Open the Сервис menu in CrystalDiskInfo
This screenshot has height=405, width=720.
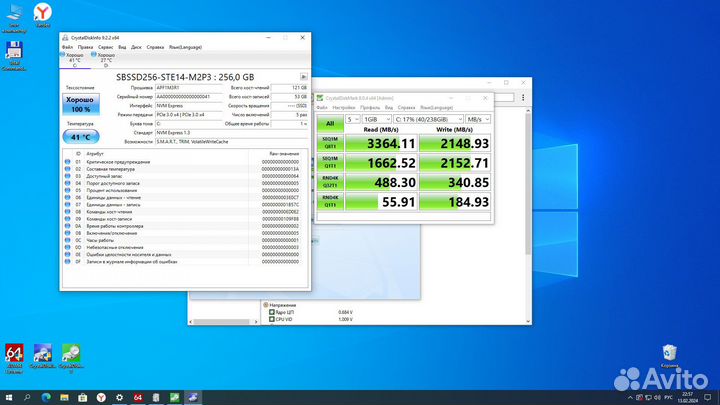(104, 46)
